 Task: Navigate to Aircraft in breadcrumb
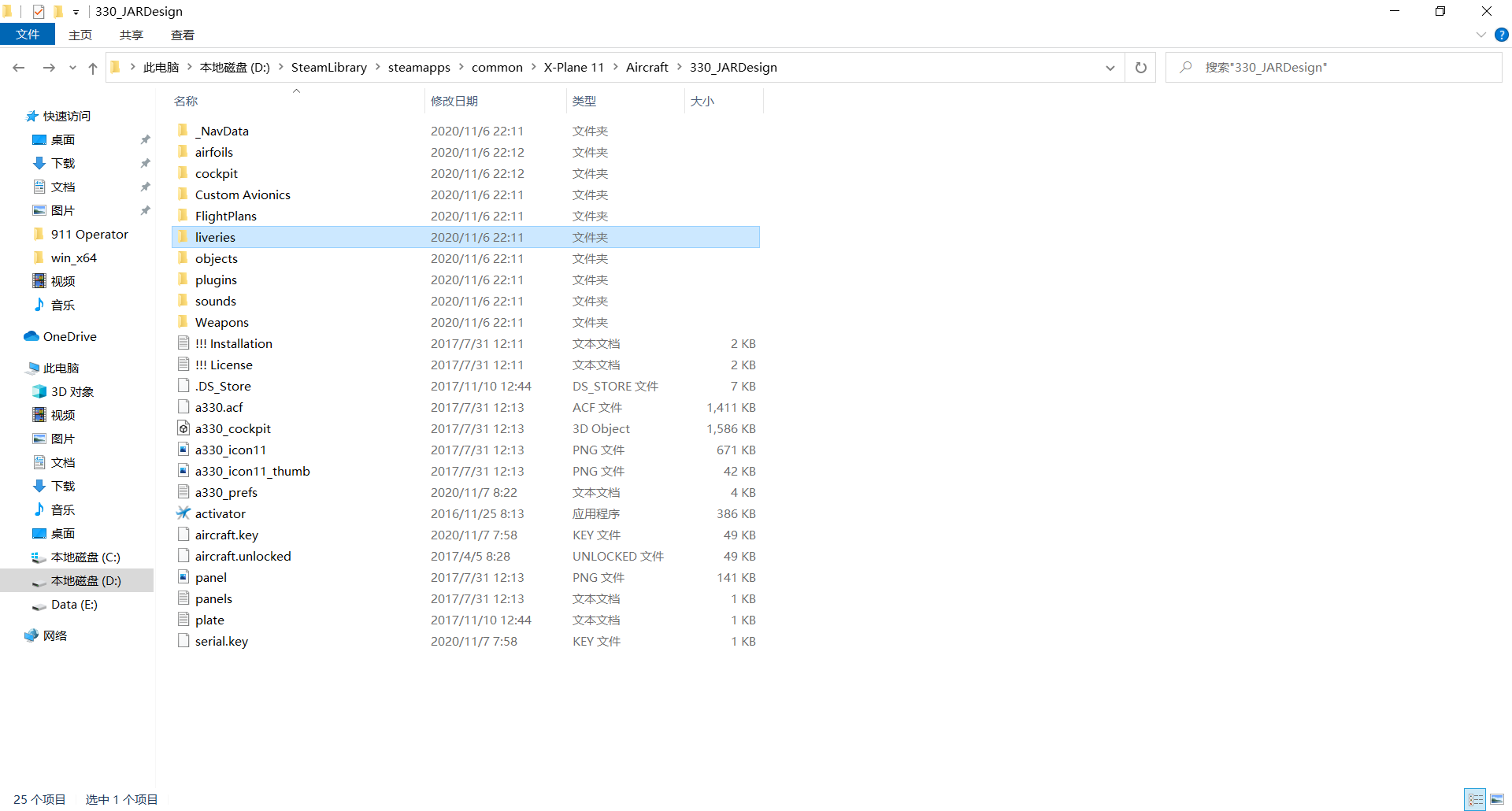pos(647,68)
